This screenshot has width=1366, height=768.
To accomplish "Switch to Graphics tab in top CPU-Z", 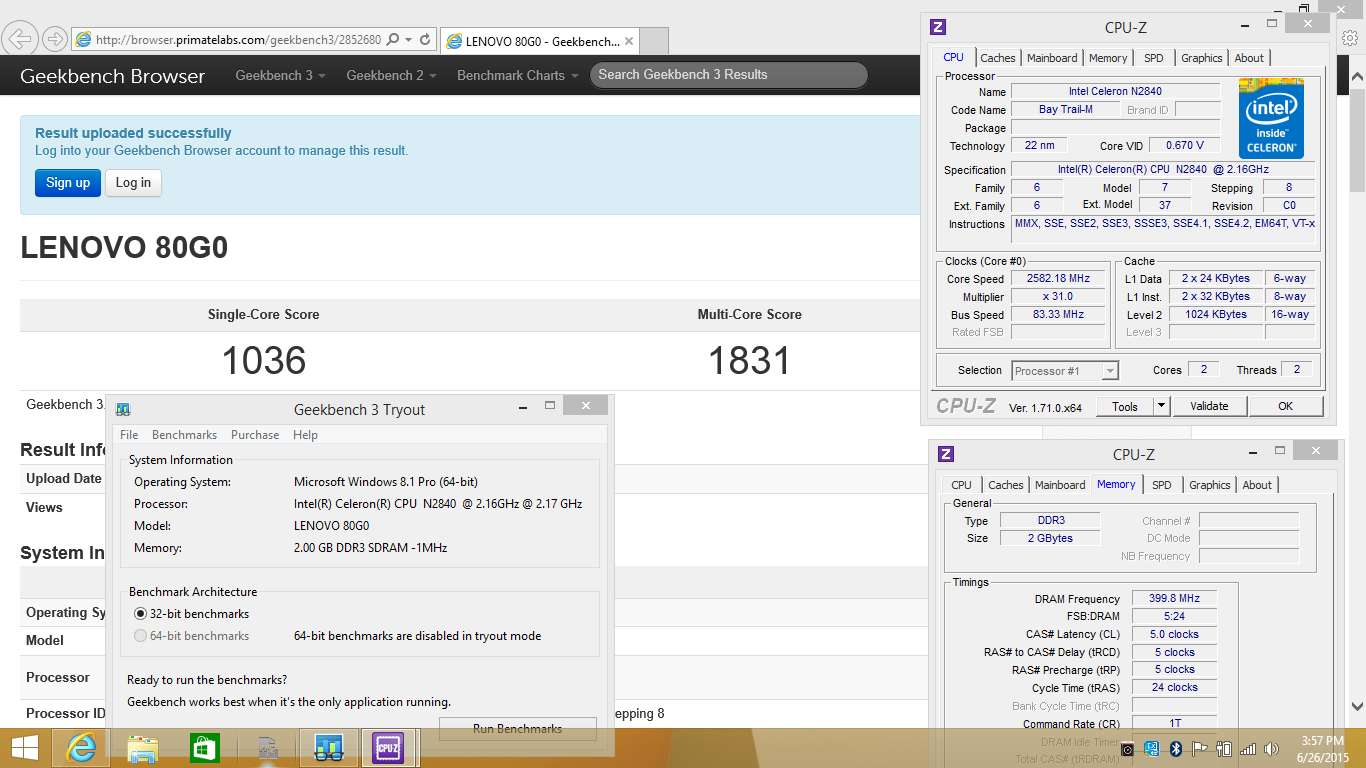I will pyautogui.click(x=1202, y=58).
